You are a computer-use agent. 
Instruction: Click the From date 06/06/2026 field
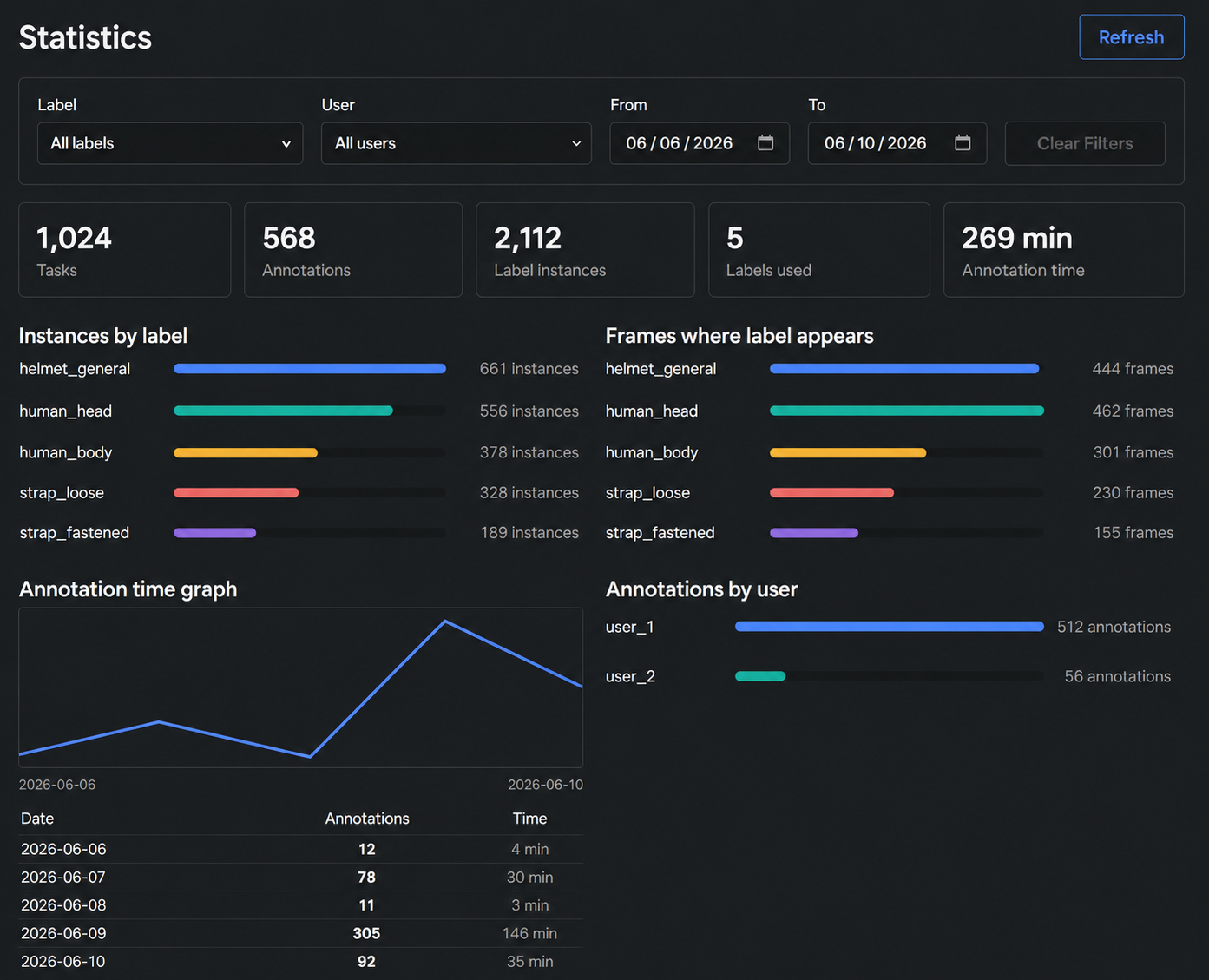[x=700, y=143]
